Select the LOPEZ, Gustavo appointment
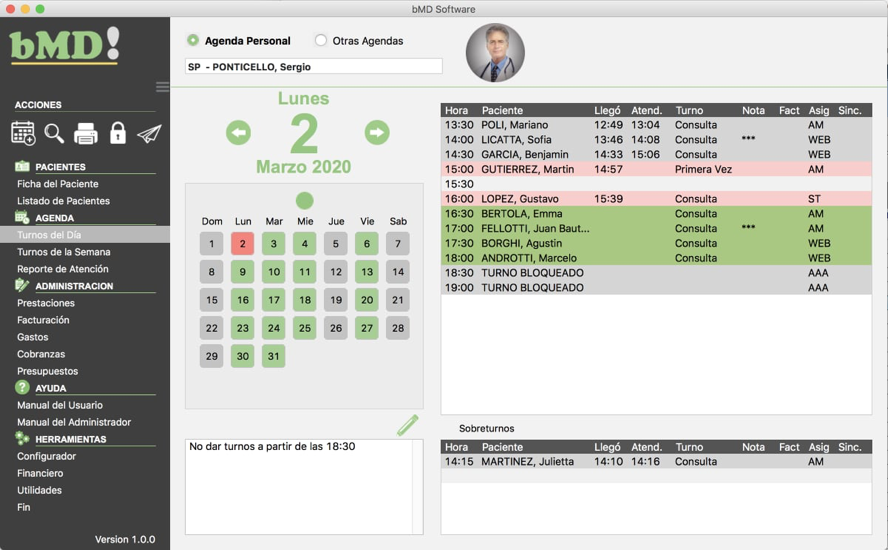888x550 pixels. 656,199
